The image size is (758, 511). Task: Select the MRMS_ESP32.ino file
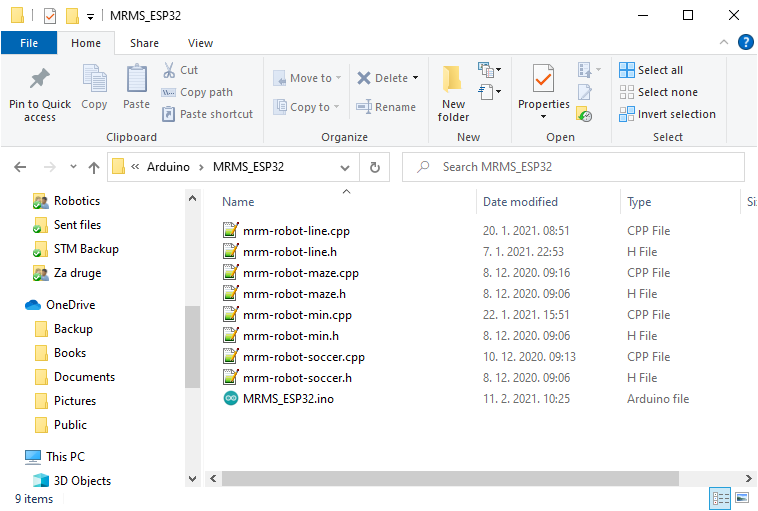pyautogui.click(x=293, y=399)
